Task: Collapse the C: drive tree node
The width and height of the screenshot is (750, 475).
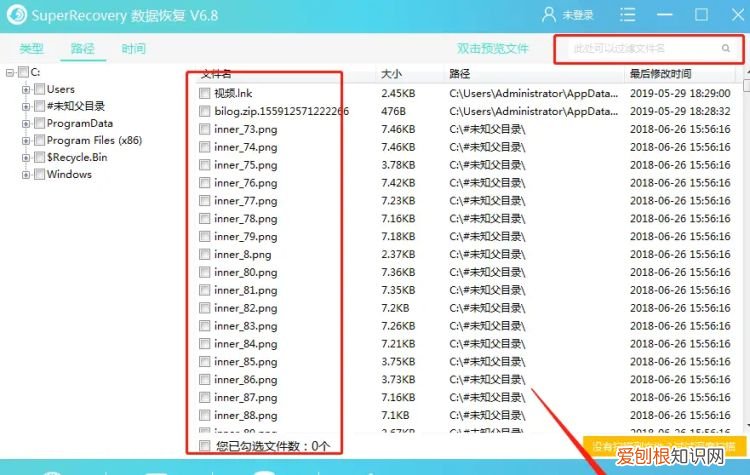Action: pos(10,72)
